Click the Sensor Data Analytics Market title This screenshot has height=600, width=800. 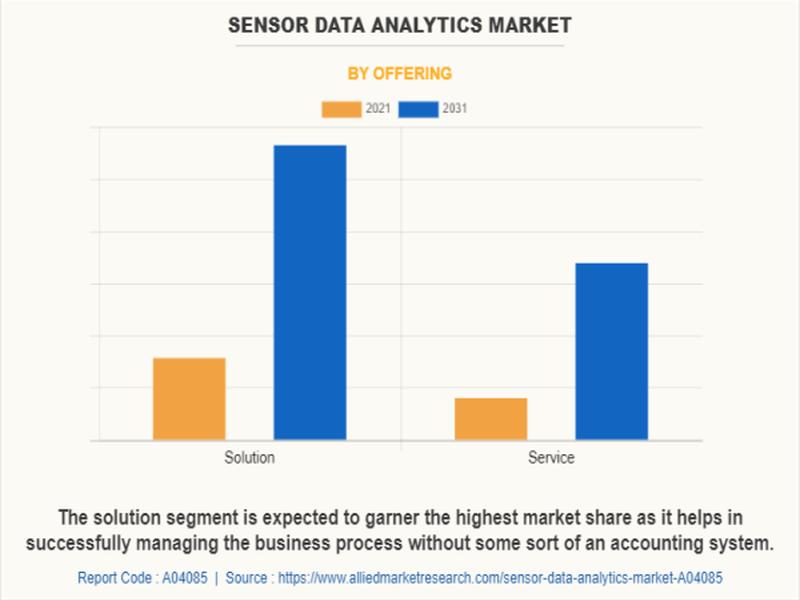pyautogui.click(x=399, y=26)
